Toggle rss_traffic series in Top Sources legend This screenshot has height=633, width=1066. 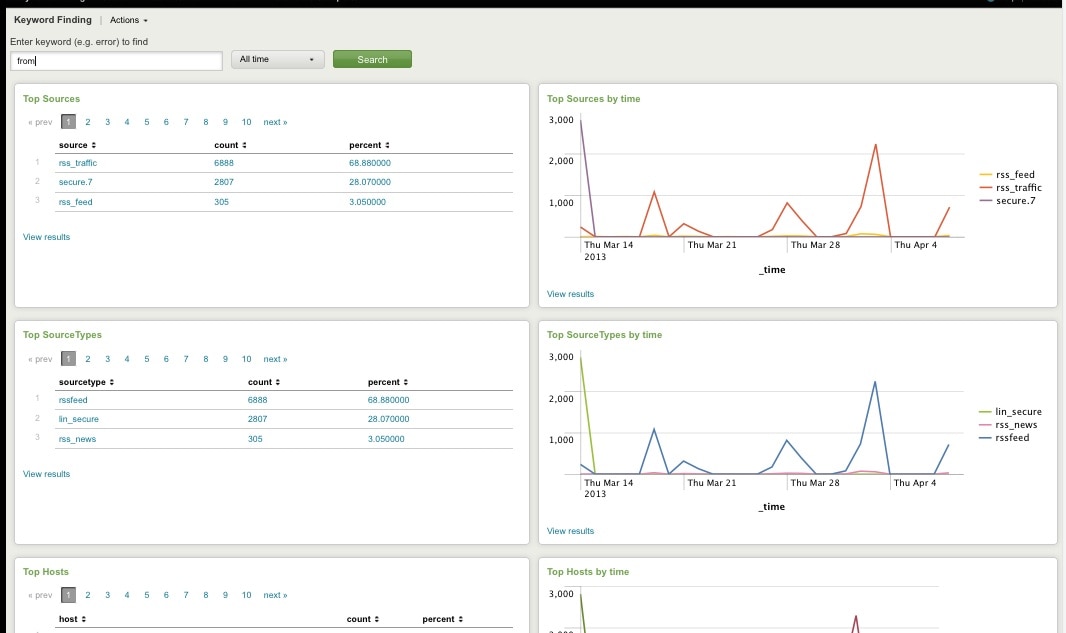coord(1019,188)
